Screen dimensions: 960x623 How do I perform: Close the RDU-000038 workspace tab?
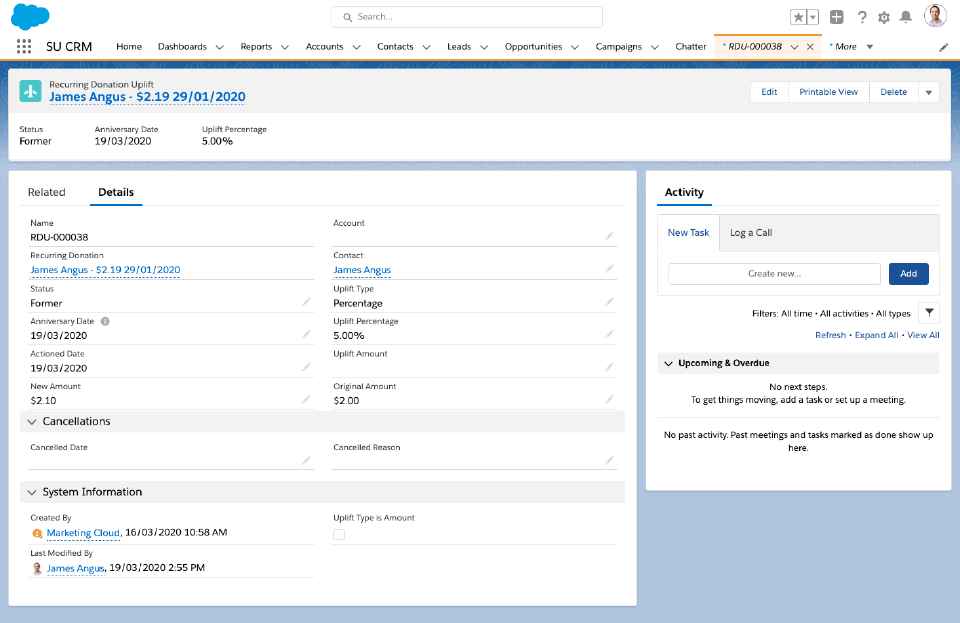[810, 47]
